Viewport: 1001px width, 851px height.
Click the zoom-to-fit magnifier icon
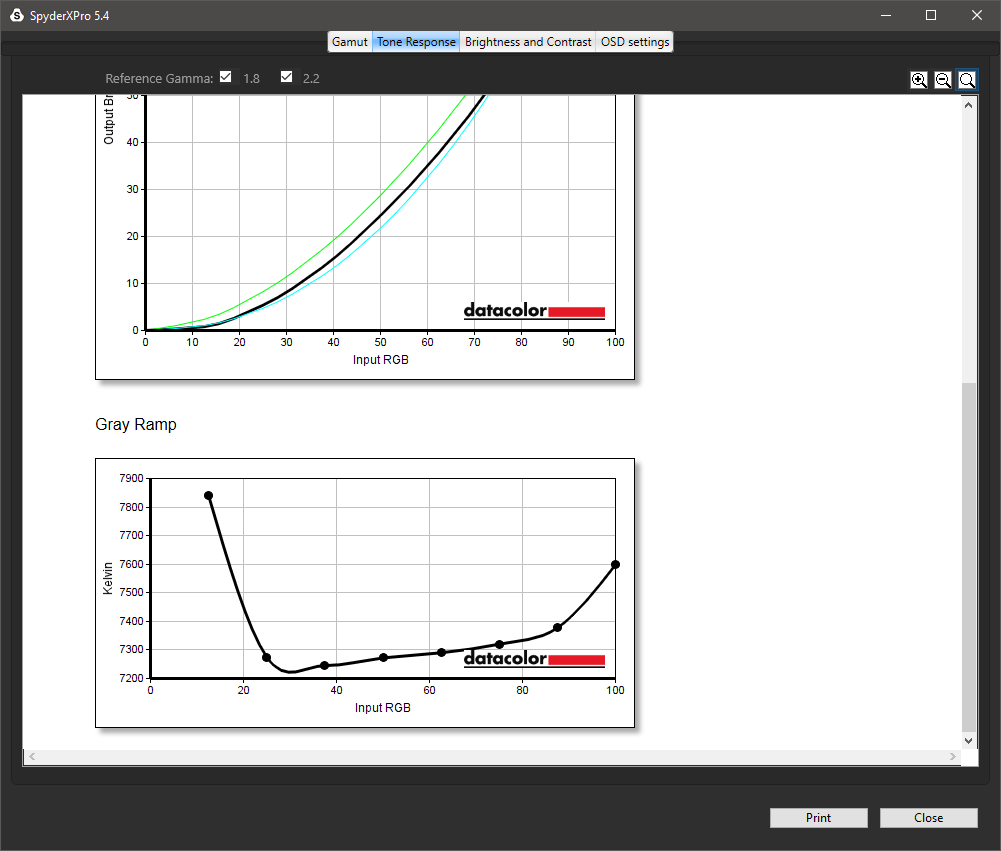click(x=967, y=80)
